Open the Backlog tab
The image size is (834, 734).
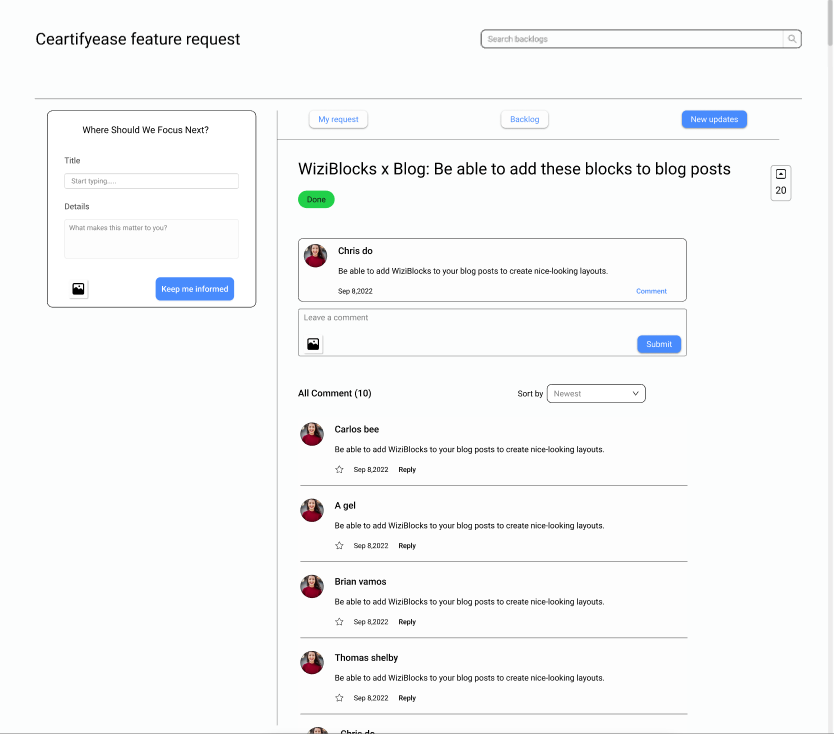(524, 120)
